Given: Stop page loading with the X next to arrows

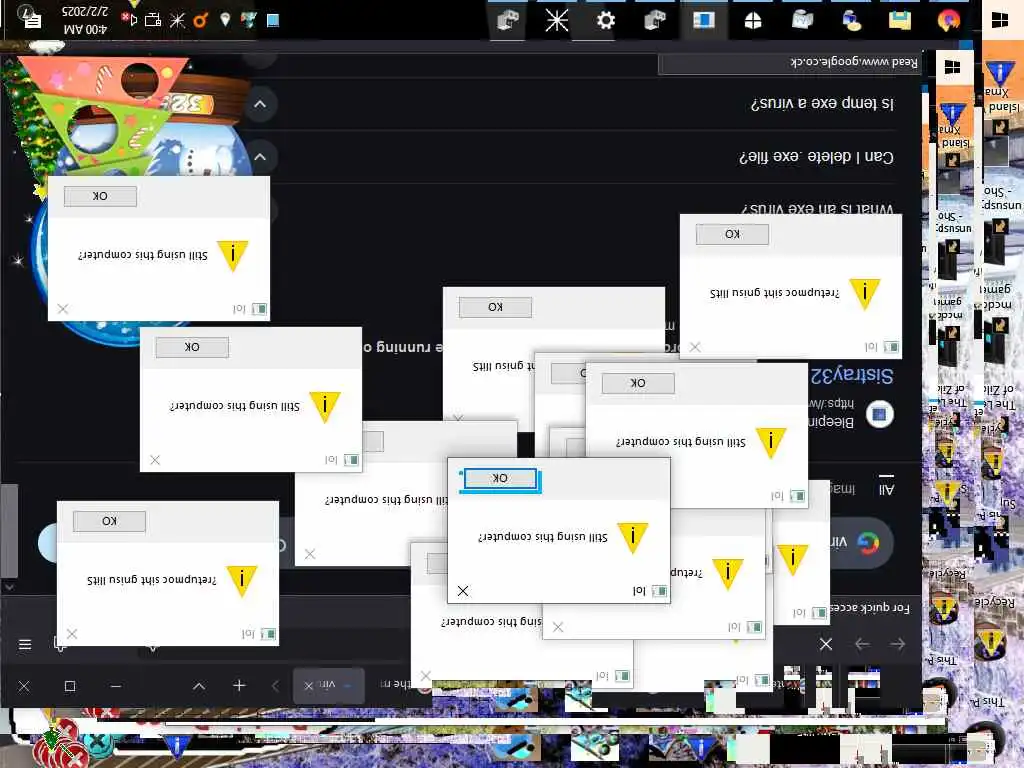Looking at the screenshot, I should tap(825, 645).
